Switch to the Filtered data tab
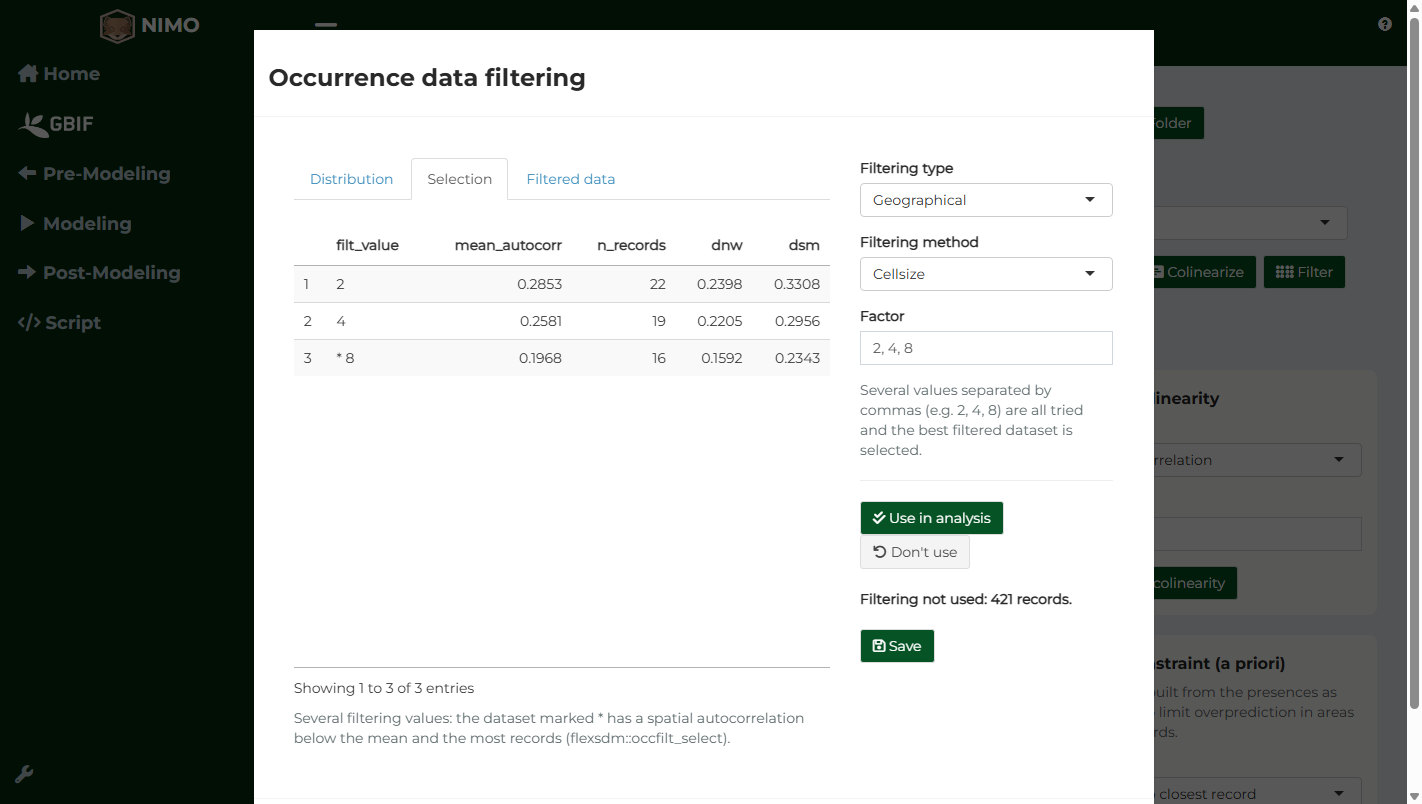 (571, 179)
